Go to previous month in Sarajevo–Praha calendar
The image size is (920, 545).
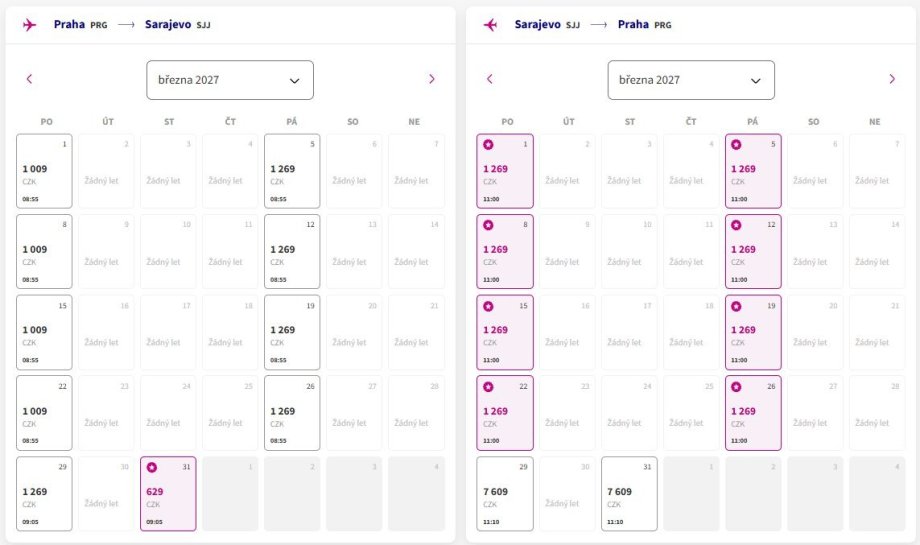pos(490,79)
